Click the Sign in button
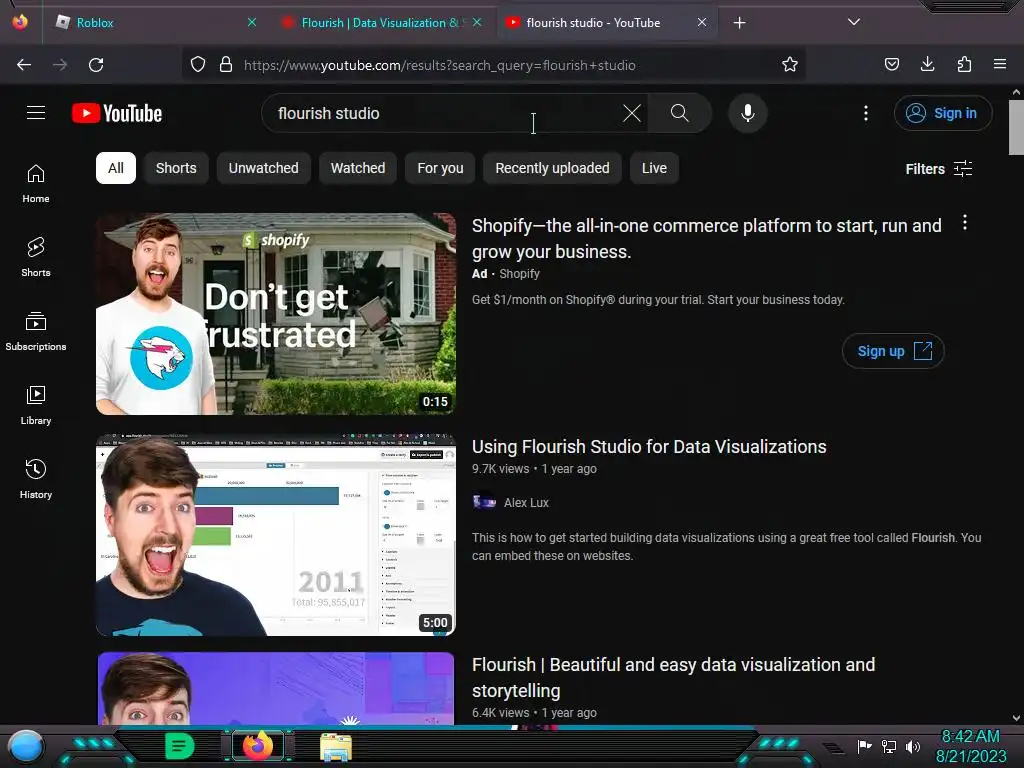 (942, 113)
